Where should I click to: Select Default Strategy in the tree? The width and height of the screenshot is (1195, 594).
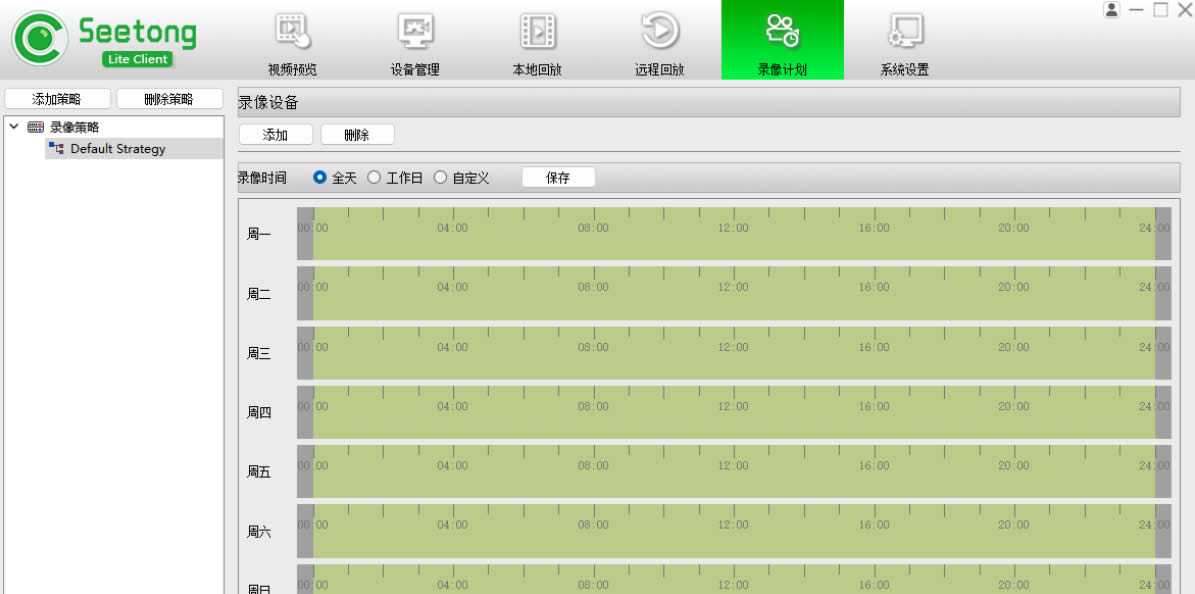117,149
